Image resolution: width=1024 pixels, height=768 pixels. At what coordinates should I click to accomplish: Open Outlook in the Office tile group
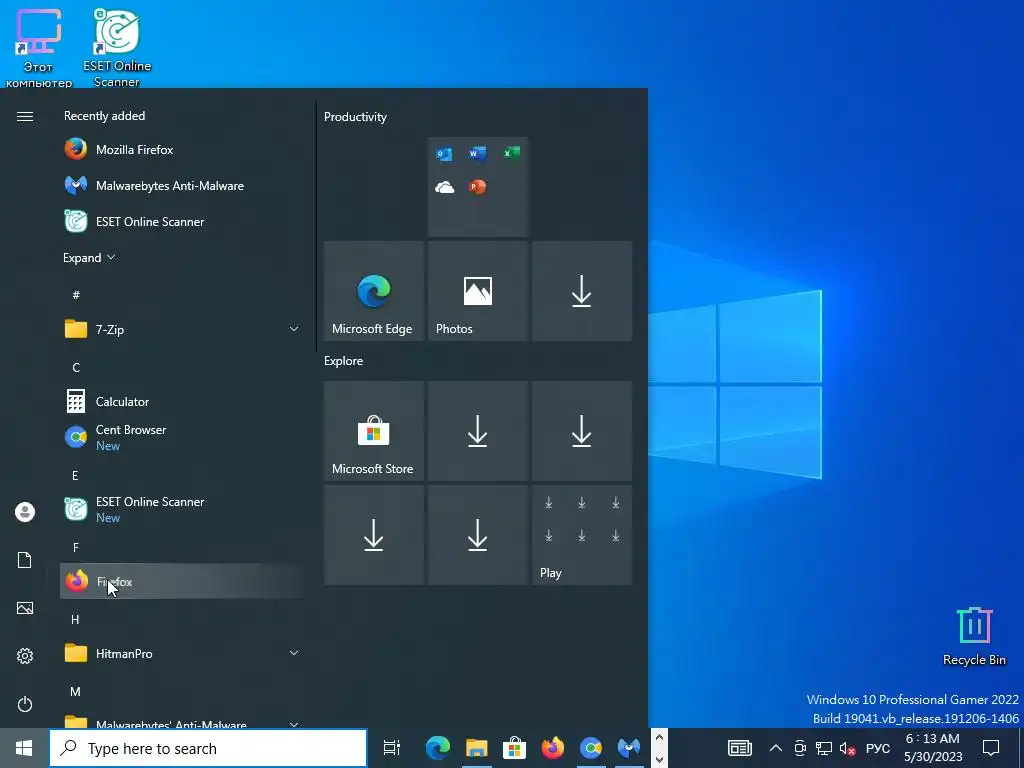(444, 153)
